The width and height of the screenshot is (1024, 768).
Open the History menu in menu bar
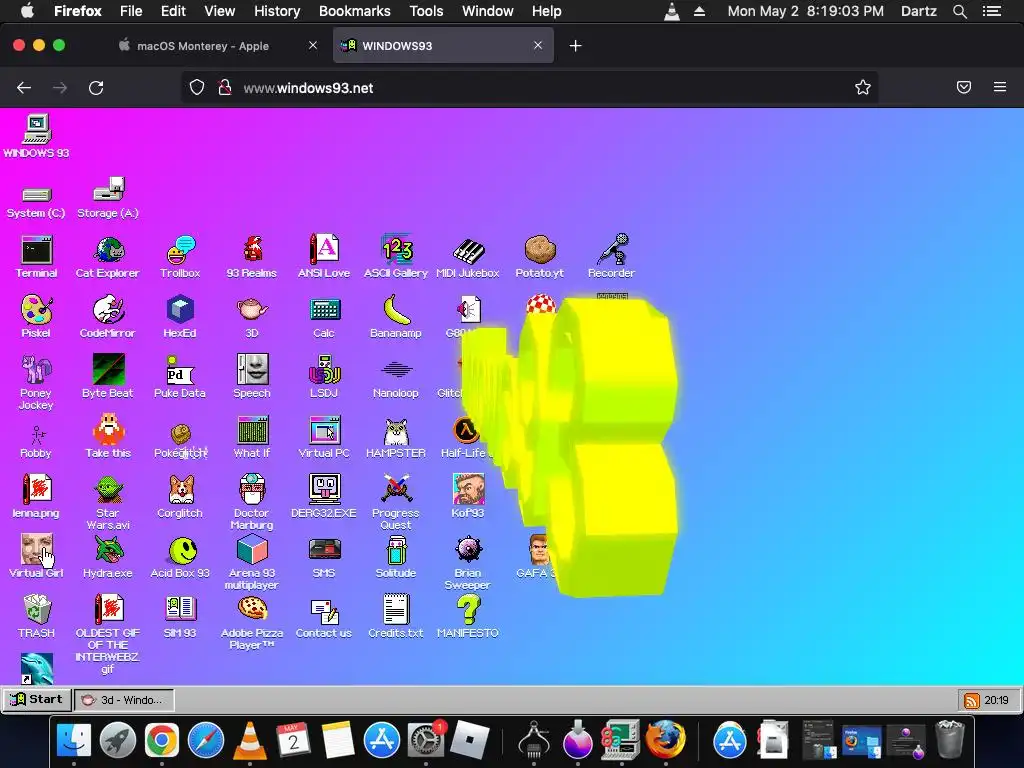pos(277,11)
